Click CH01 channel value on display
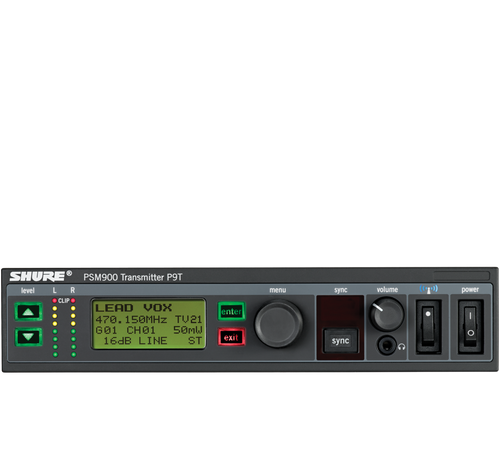 (141, 330)
